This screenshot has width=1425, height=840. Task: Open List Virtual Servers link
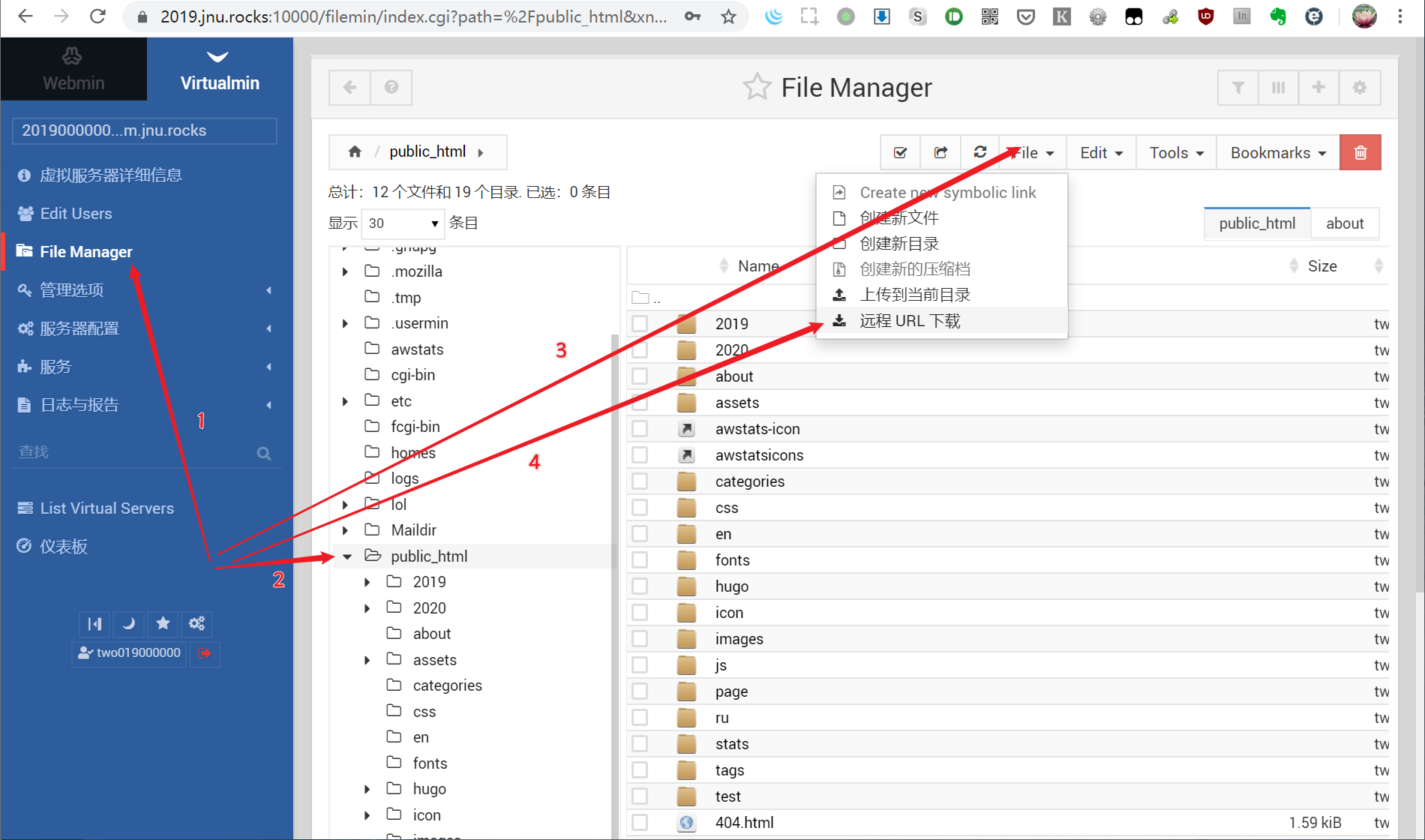tap(106, 508)
